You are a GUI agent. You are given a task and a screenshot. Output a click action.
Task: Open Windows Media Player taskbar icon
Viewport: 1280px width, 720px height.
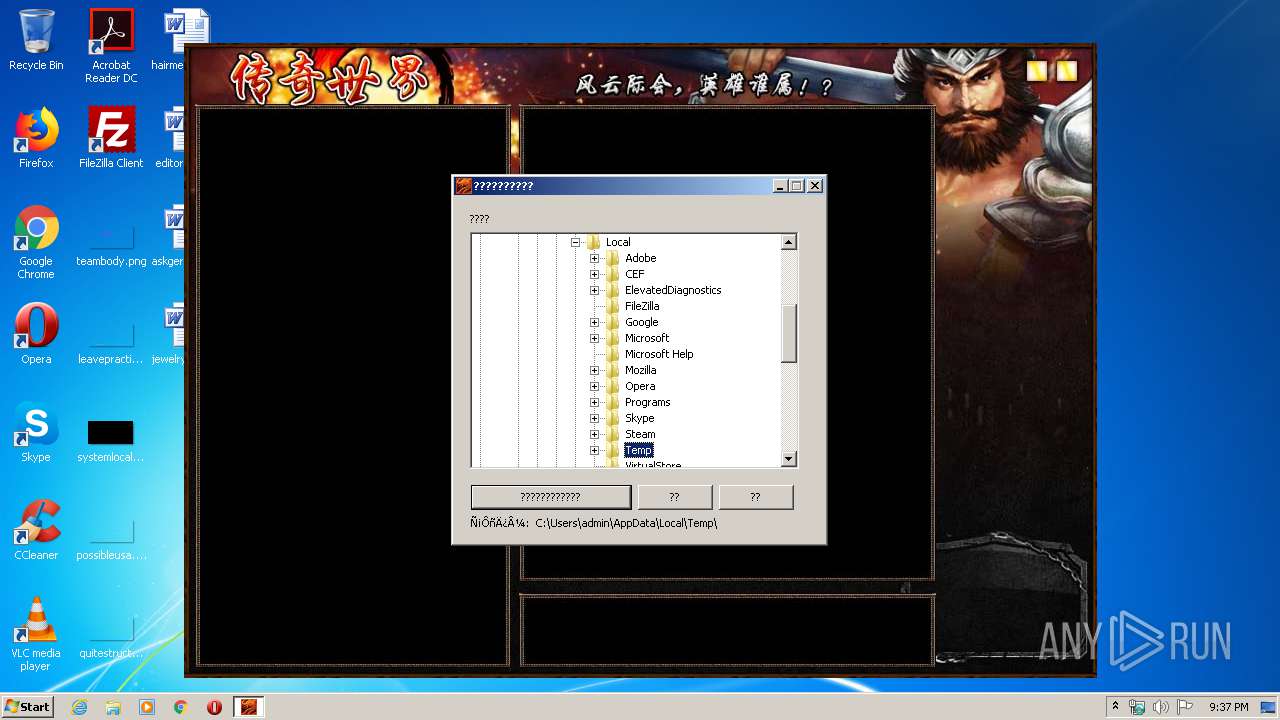click(x=147, y=707)
